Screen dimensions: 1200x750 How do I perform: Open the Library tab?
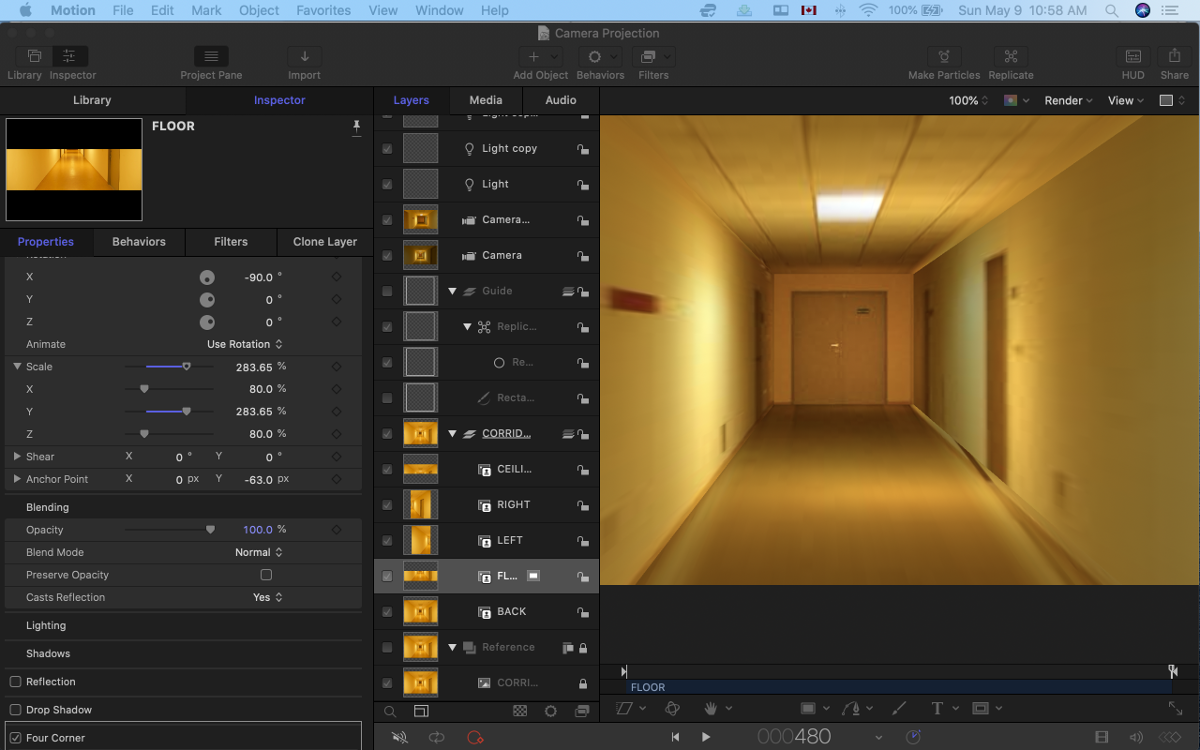(92, 100)
